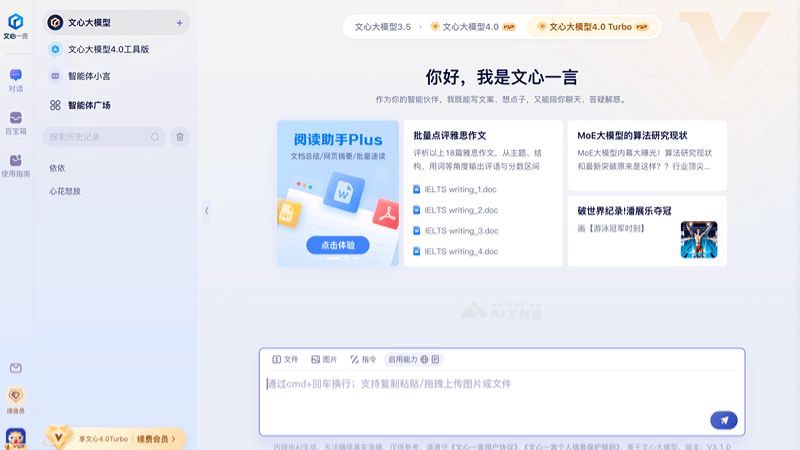This screenshot has height=450, width=800.
Task: Click the mail envelope icon in sidebar
Action: coord(16,368)
